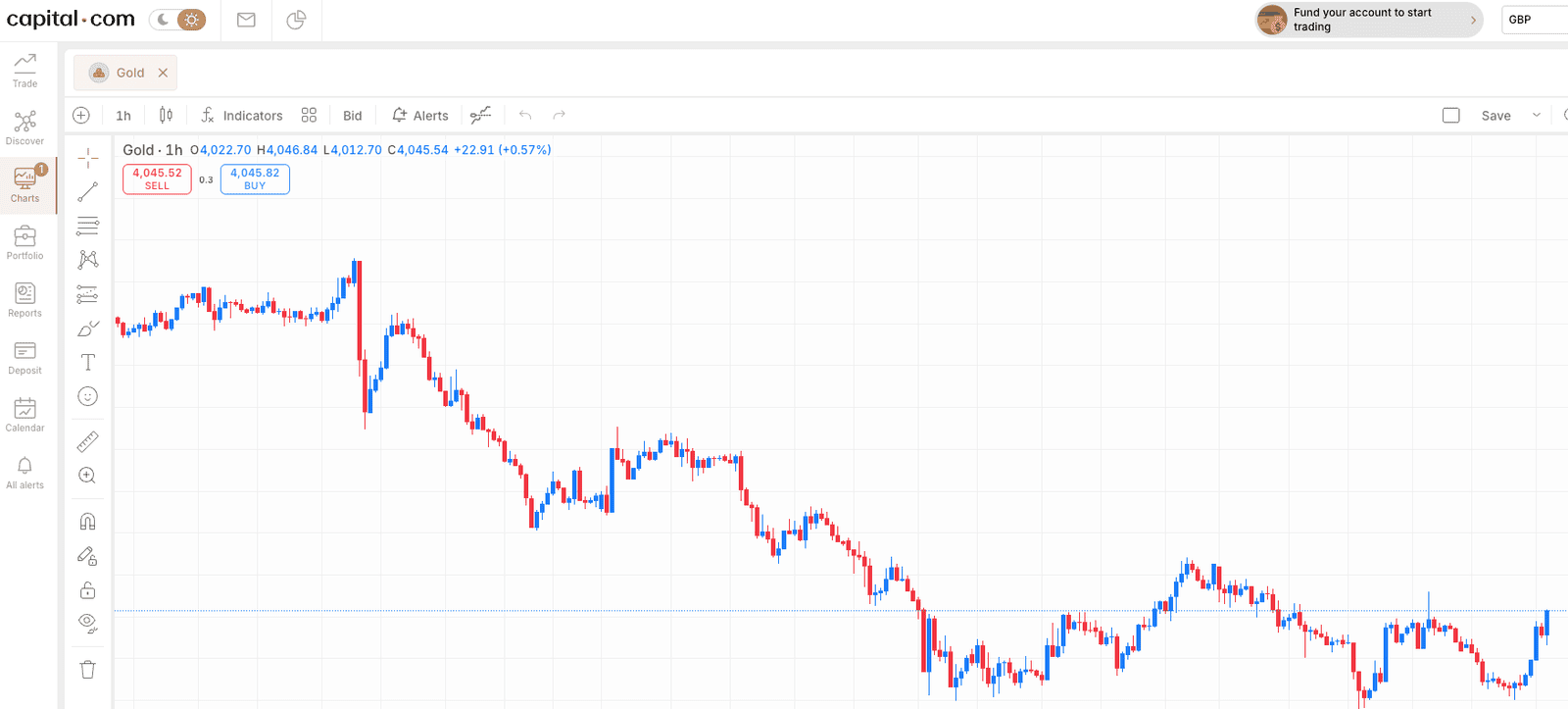Open the Indicators menu
Screen dimensions: 1568x709
(241, 116)
